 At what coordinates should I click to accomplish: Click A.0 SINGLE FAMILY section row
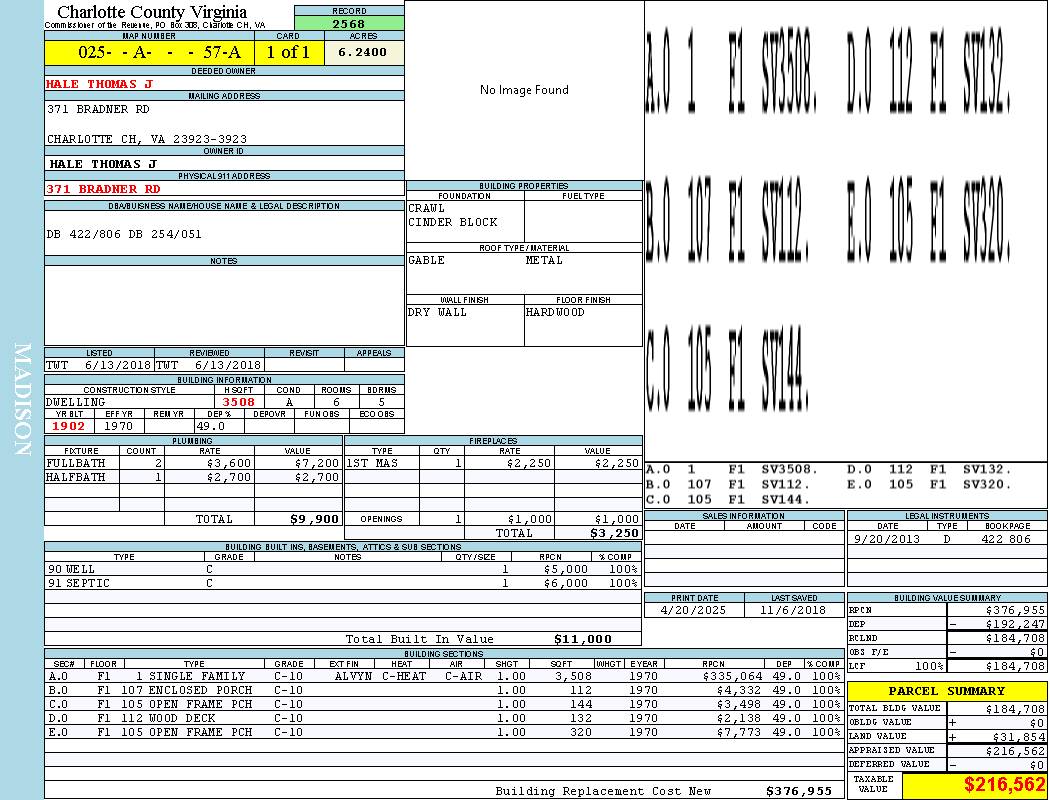coord(445,676)
